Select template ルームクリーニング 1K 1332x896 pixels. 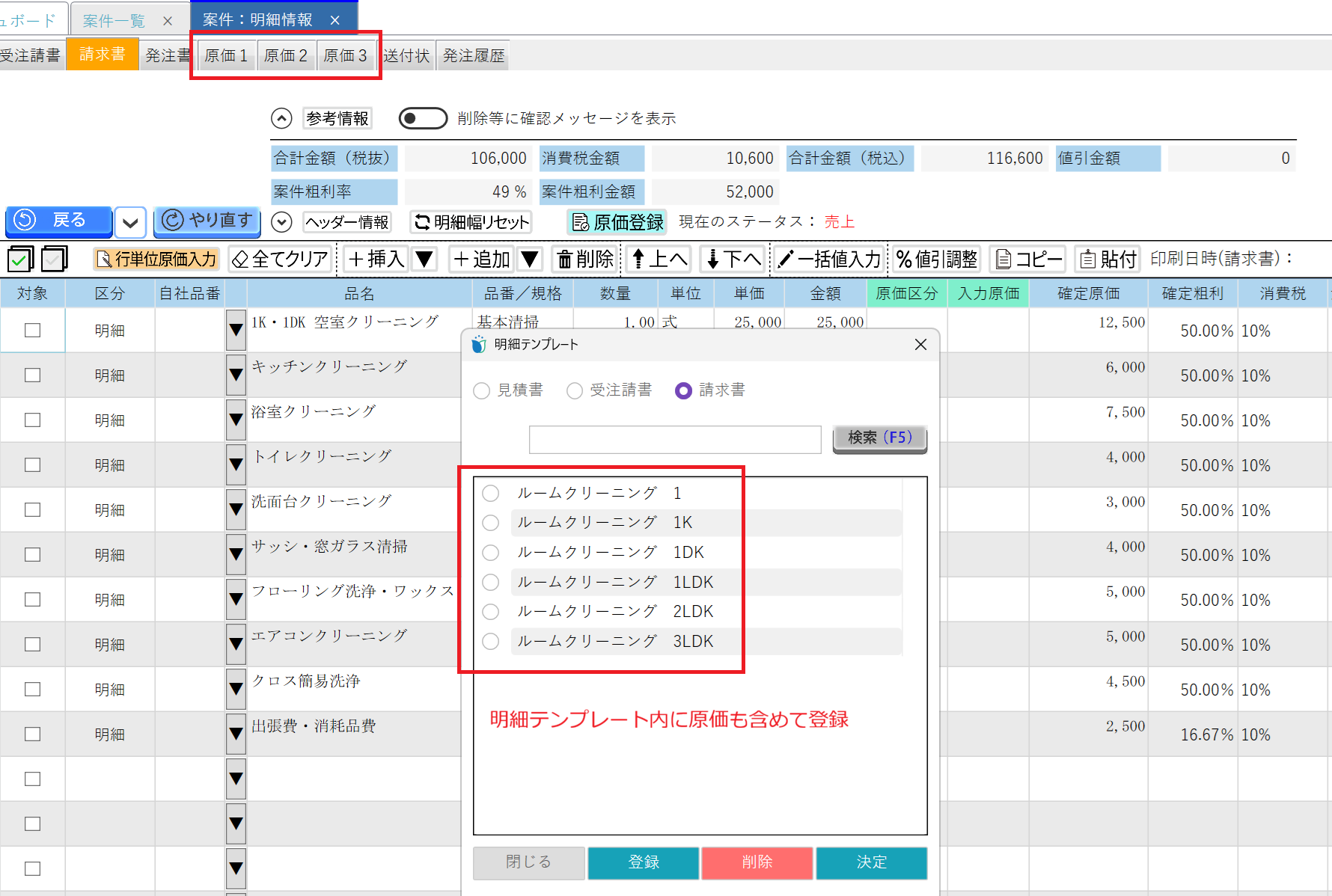pos(491,523)
